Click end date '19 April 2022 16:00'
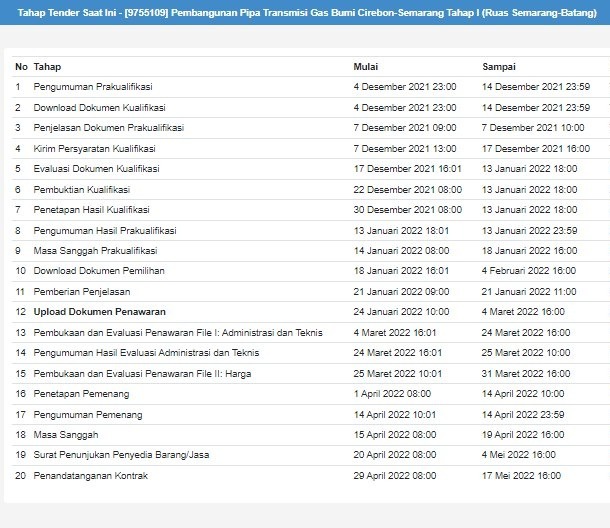 [523, 435]
